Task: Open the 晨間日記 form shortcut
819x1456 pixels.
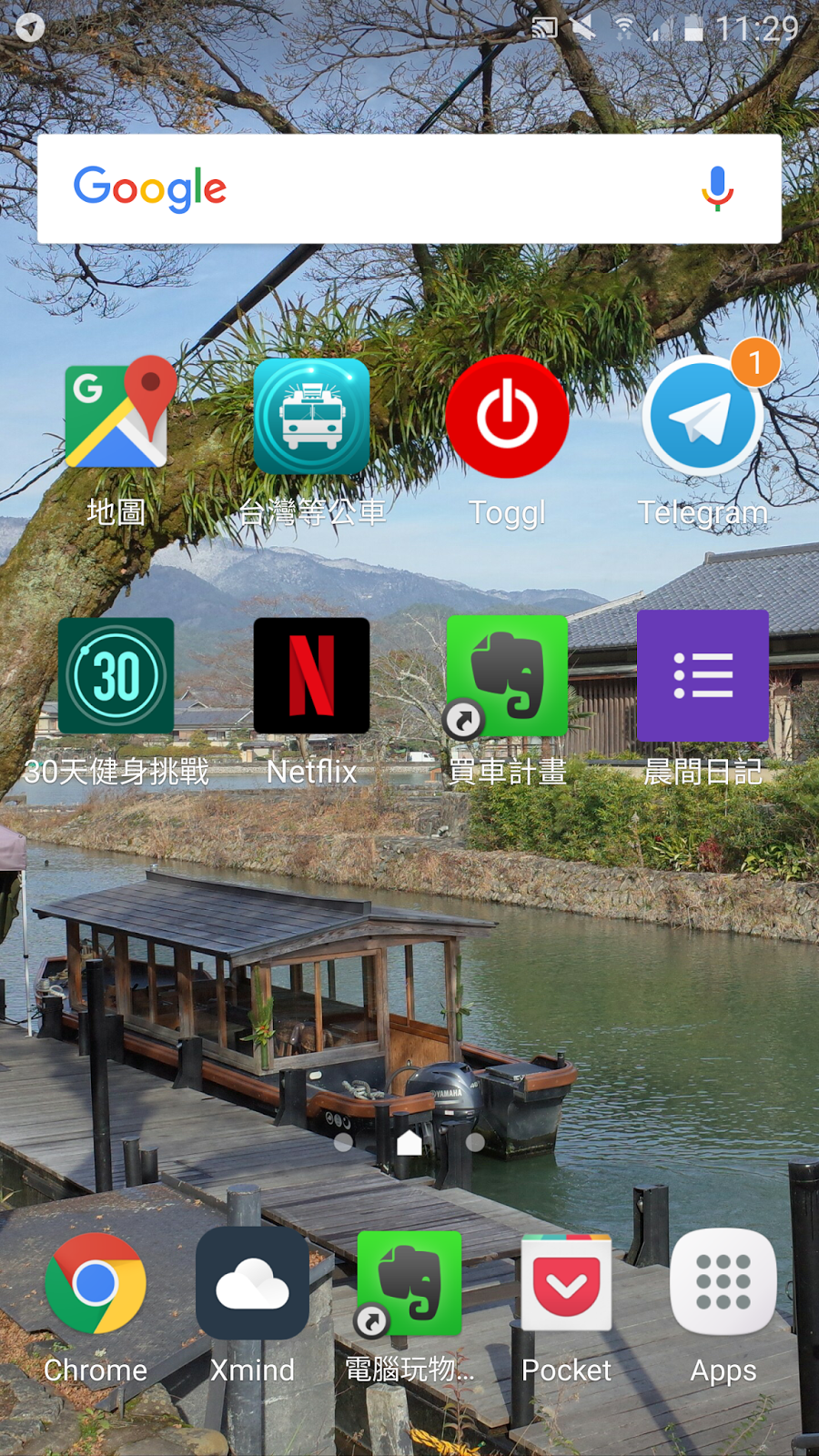Action: tap(703, 676)
